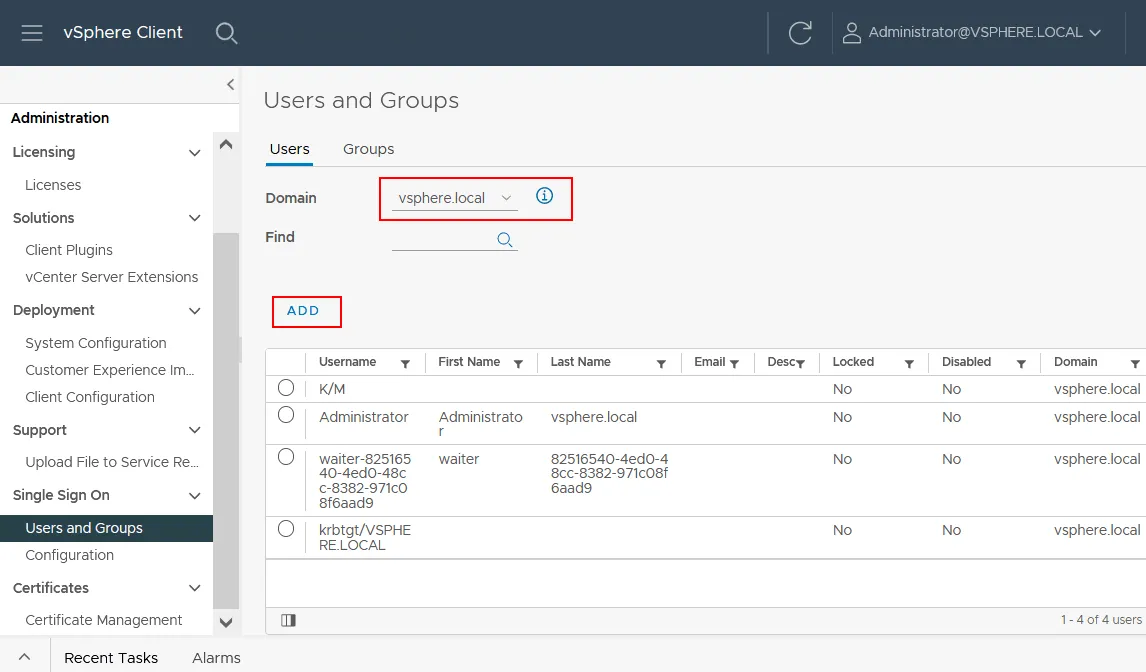Open the hamburger navigation menu
This screenshot has width=1146, height=672.
[x=32, y=33]
